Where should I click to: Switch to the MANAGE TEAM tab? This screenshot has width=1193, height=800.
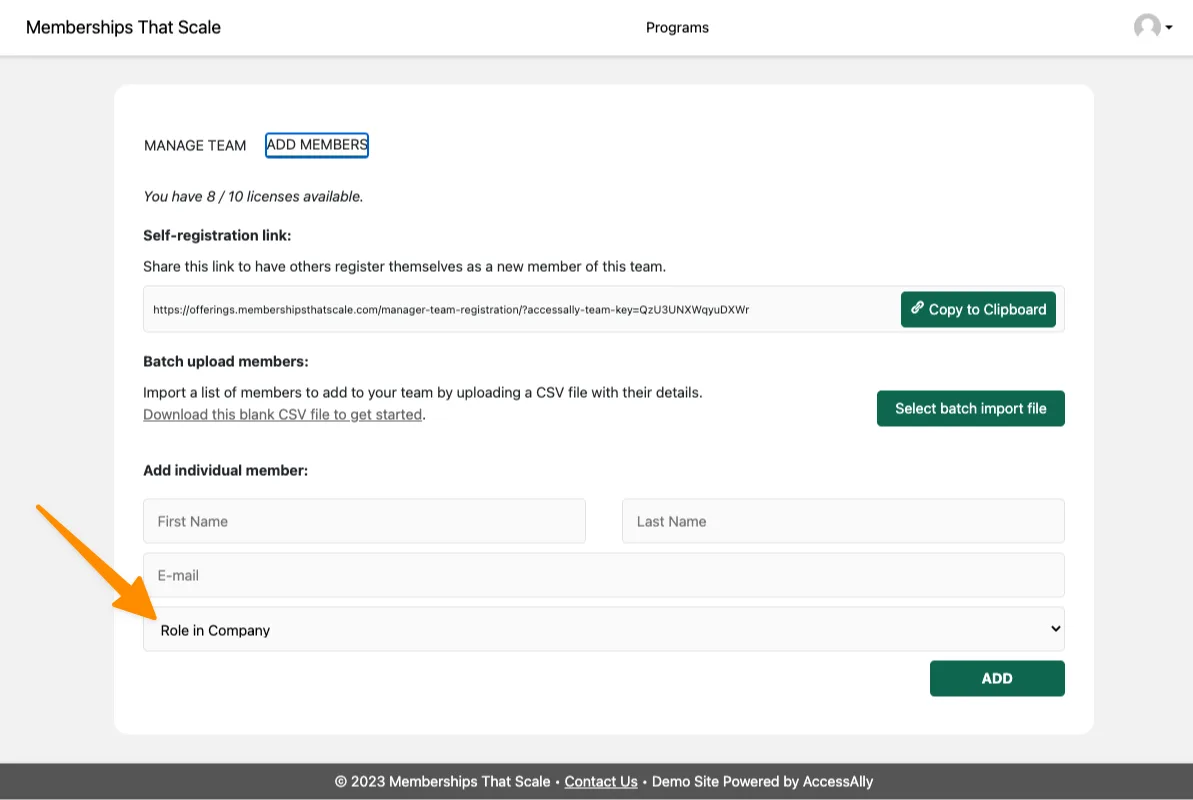tap(194, 145)
